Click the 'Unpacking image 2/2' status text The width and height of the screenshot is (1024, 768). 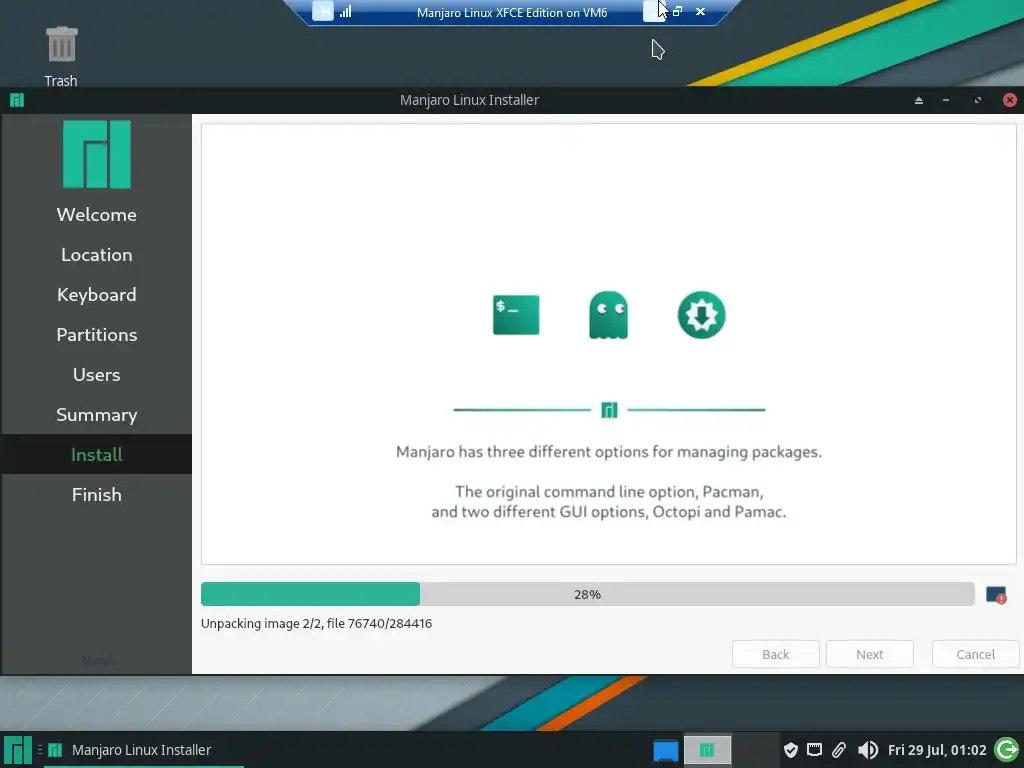pos(316,623)
